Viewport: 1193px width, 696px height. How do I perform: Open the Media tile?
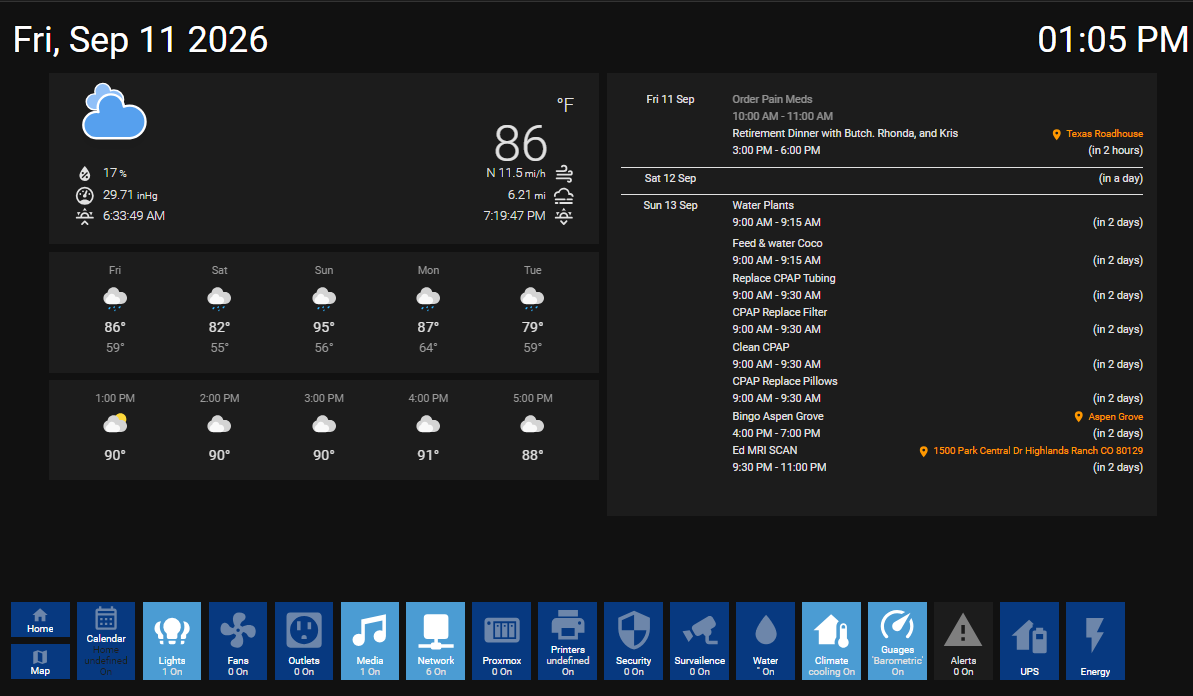pyautogui.click(x=370, y=640)
